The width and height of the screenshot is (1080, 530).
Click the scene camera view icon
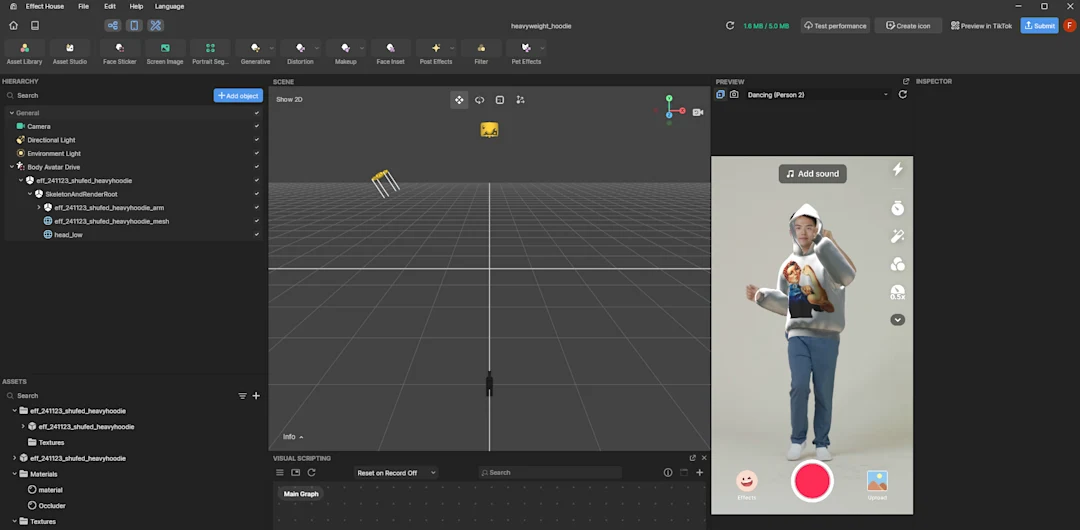pos(698,112)
